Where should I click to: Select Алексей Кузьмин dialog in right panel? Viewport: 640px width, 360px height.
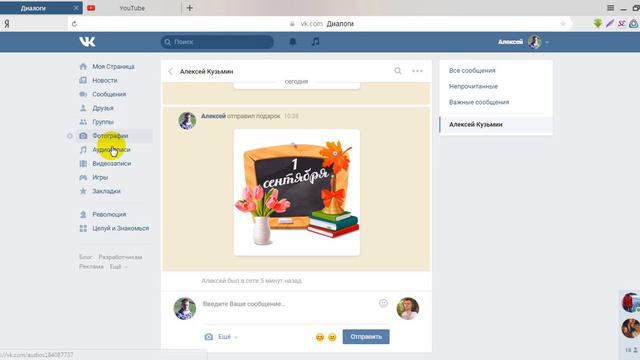(x=496, y=124)
